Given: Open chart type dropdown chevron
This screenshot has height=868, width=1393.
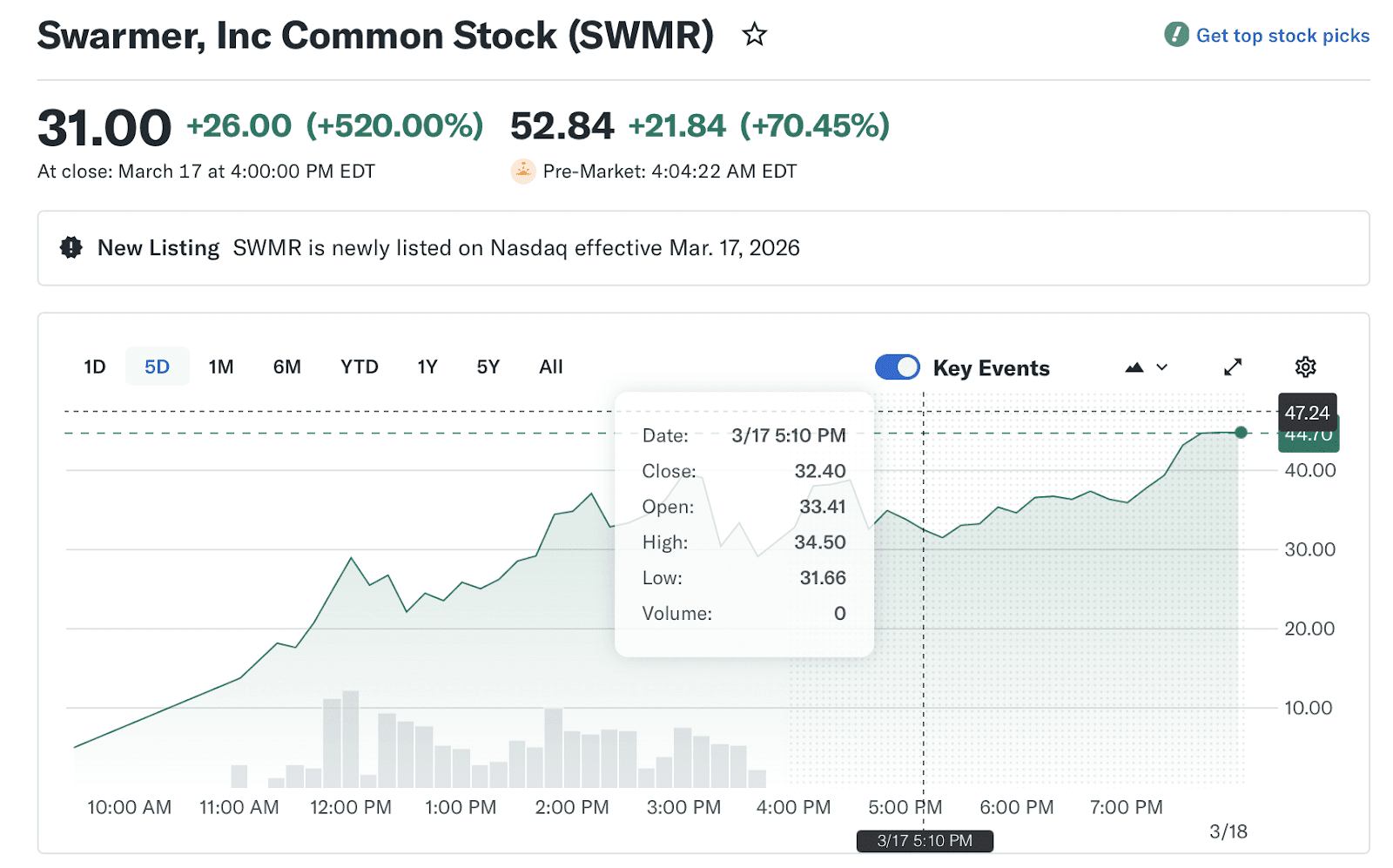Looking at the screenshot, I should (x=1161, y=367).
